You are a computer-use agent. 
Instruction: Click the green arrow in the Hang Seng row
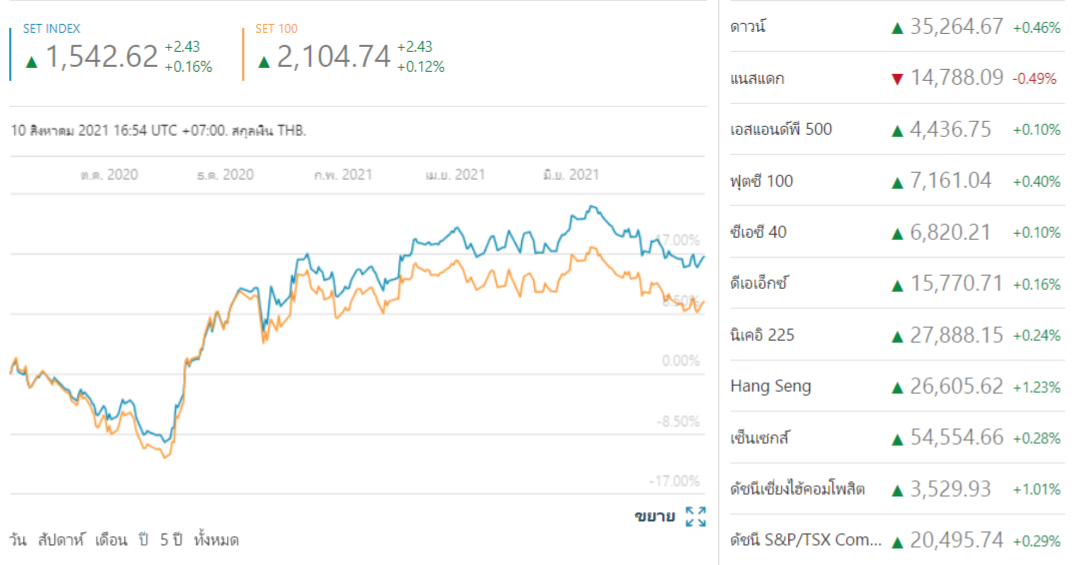click(x=897, y=387)
